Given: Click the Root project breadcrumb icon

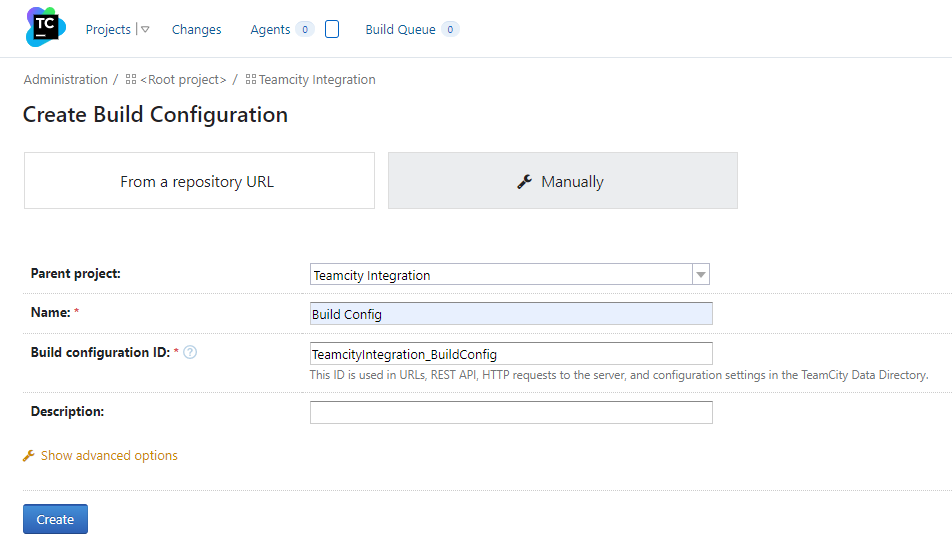Looking at the screenshot, I should 131,80.
